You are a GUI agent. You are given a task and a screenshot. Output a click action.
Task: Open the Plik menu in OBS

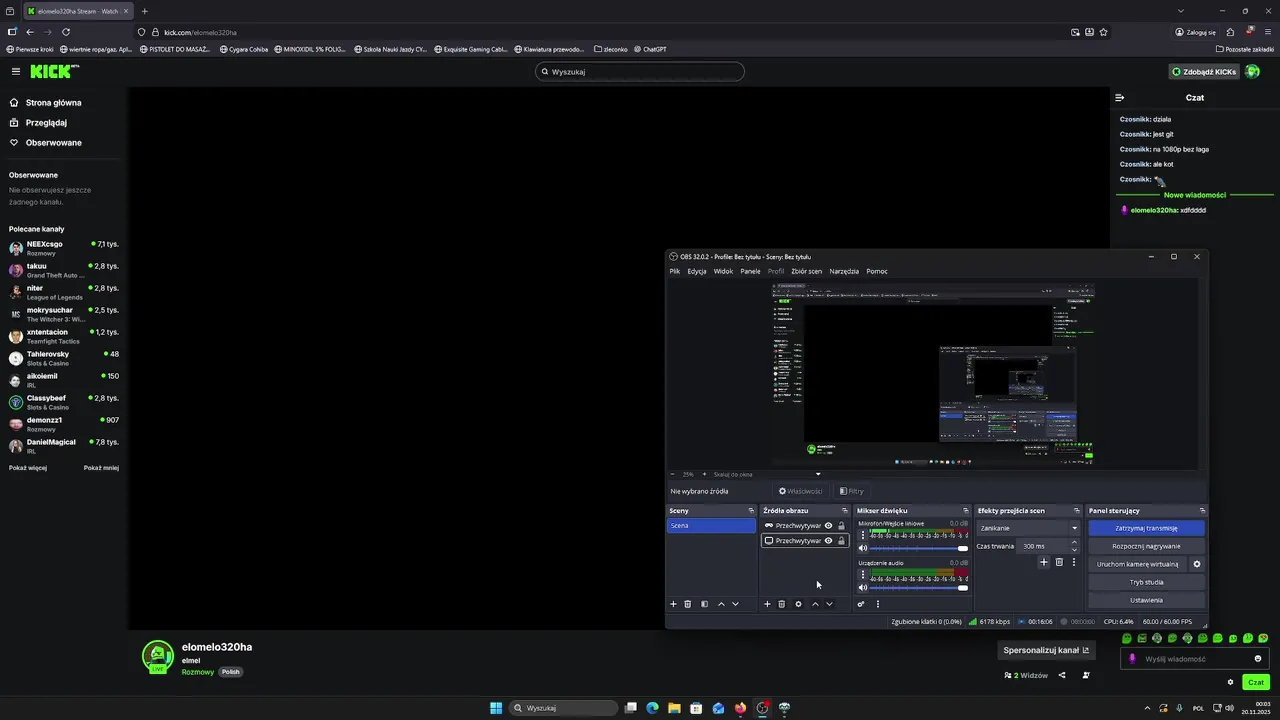(x=675, y=271)
